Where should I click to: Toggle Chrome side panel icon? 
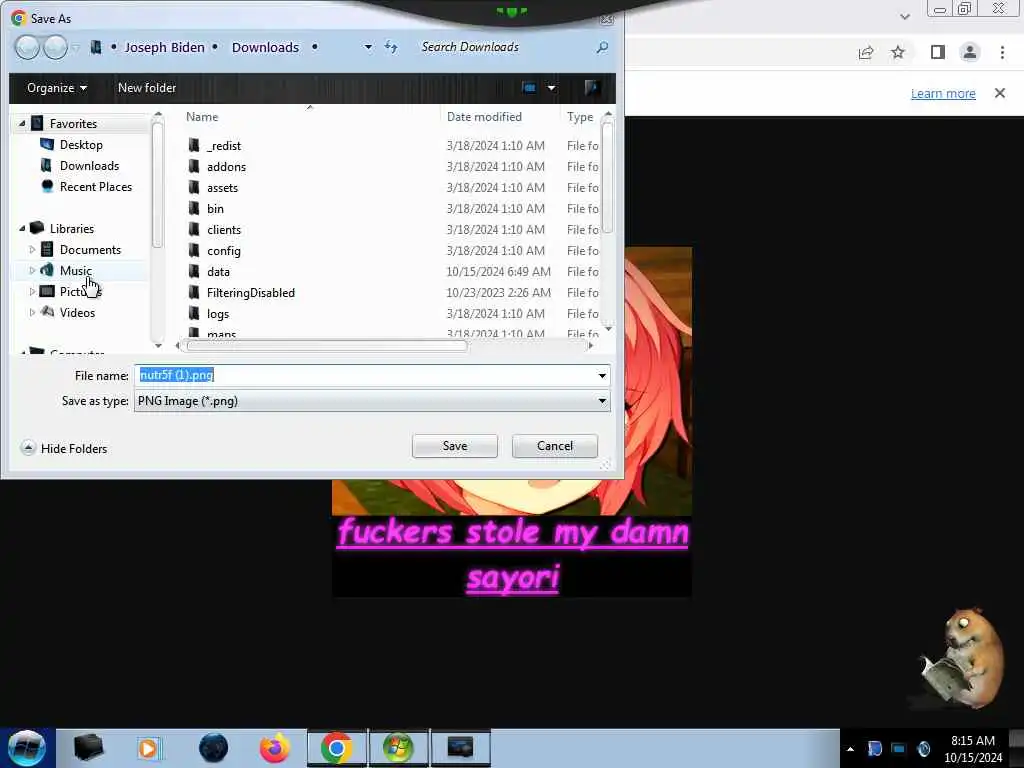pyautogui.click(x=938, y=52)
